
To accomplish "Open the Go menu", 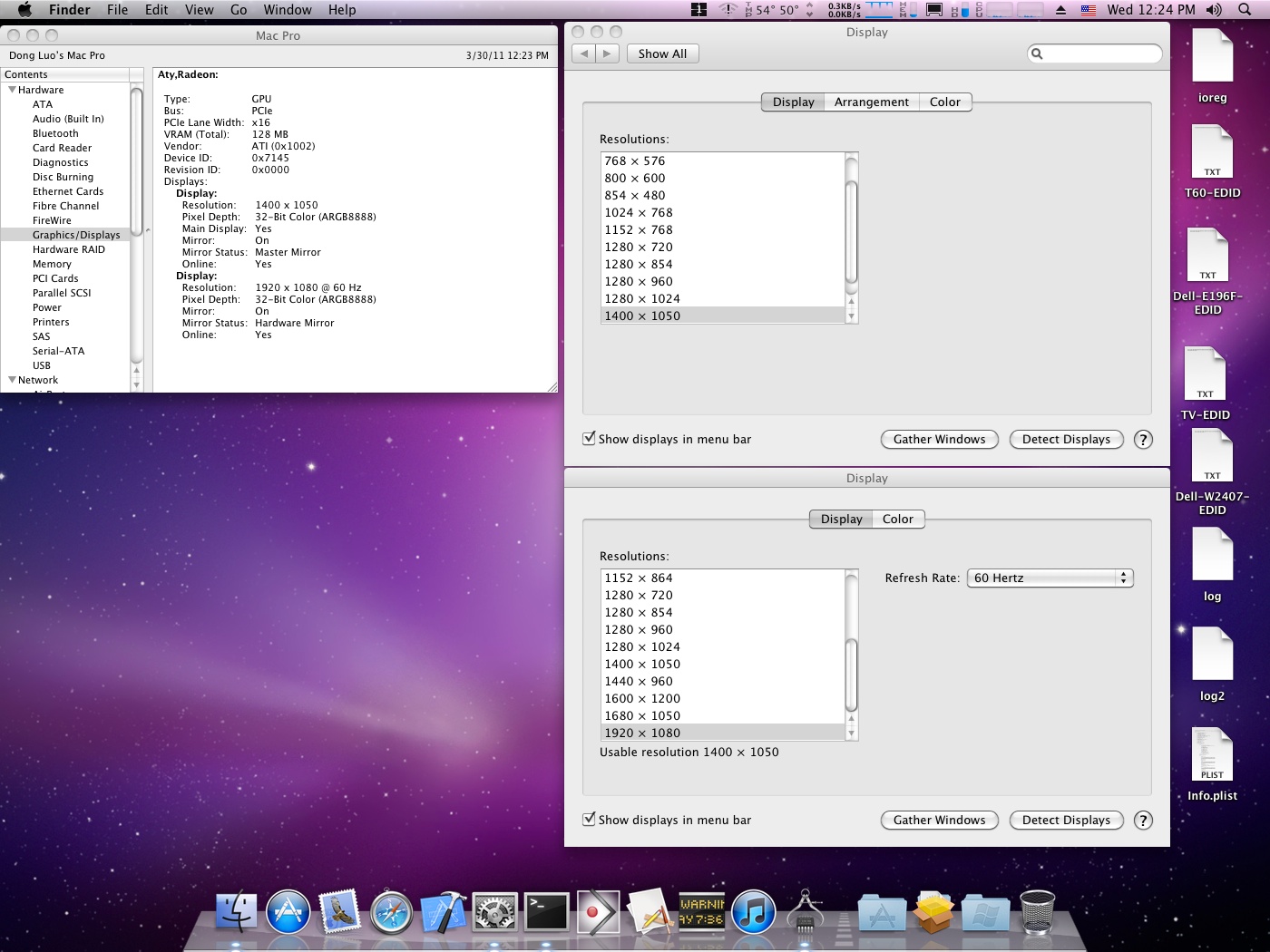I will click(239, 10).
